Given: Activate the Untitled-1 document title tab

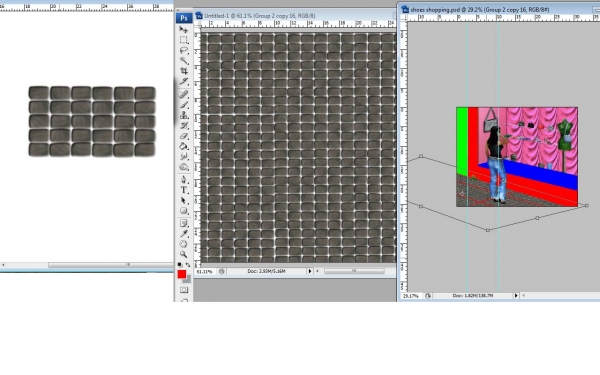Looking at the screenshot, I should 260,16.
